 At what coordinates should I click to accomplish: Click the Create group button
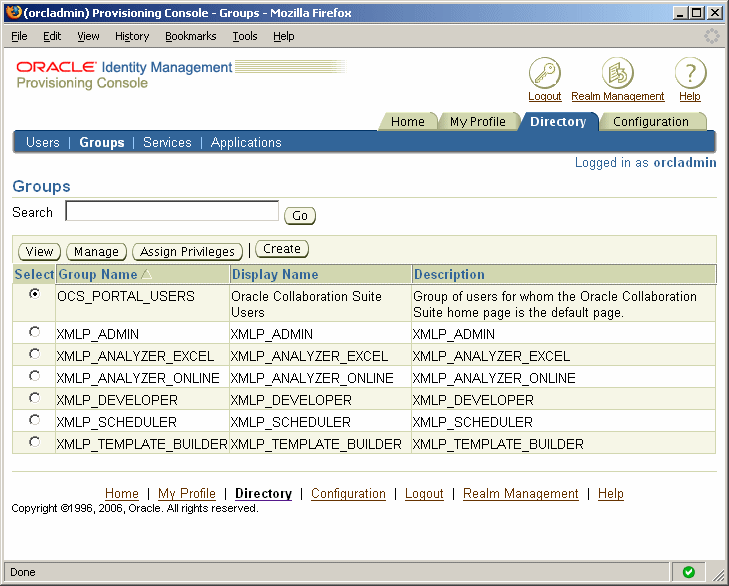click(282, 249)
